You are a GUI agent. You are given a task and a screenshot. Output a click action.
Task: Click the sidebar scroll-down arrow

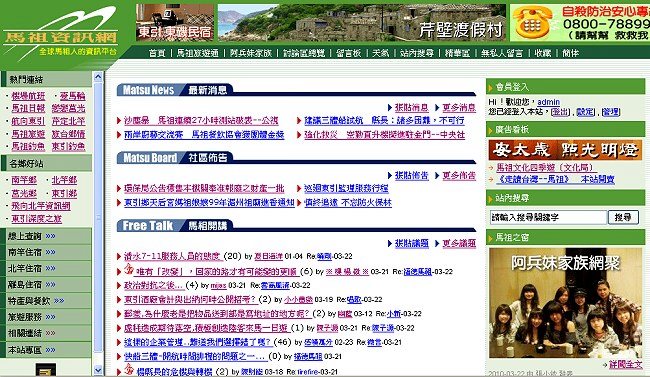[x=98, y=370]
